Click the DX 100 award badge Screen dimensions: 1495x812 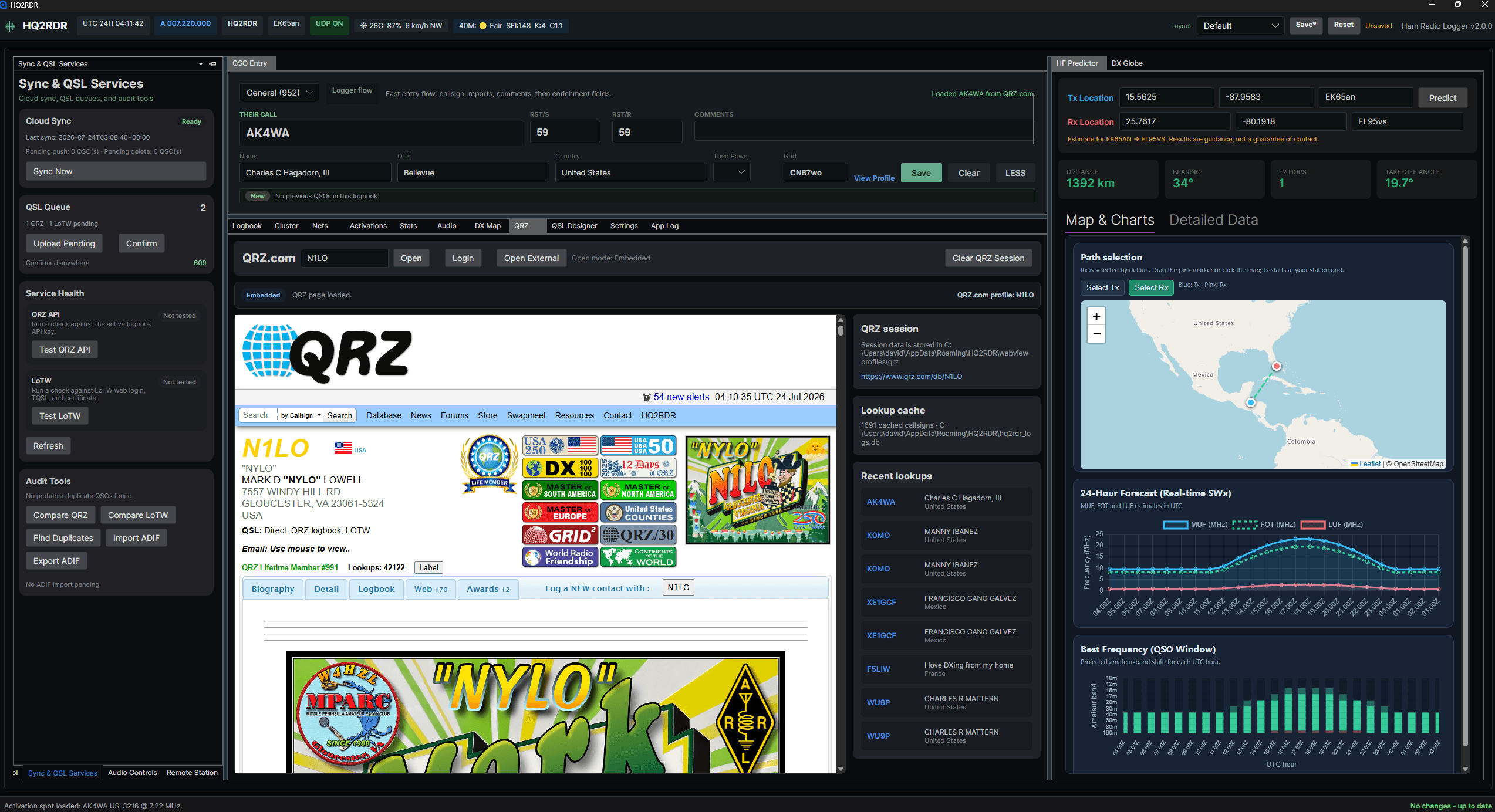560,468
